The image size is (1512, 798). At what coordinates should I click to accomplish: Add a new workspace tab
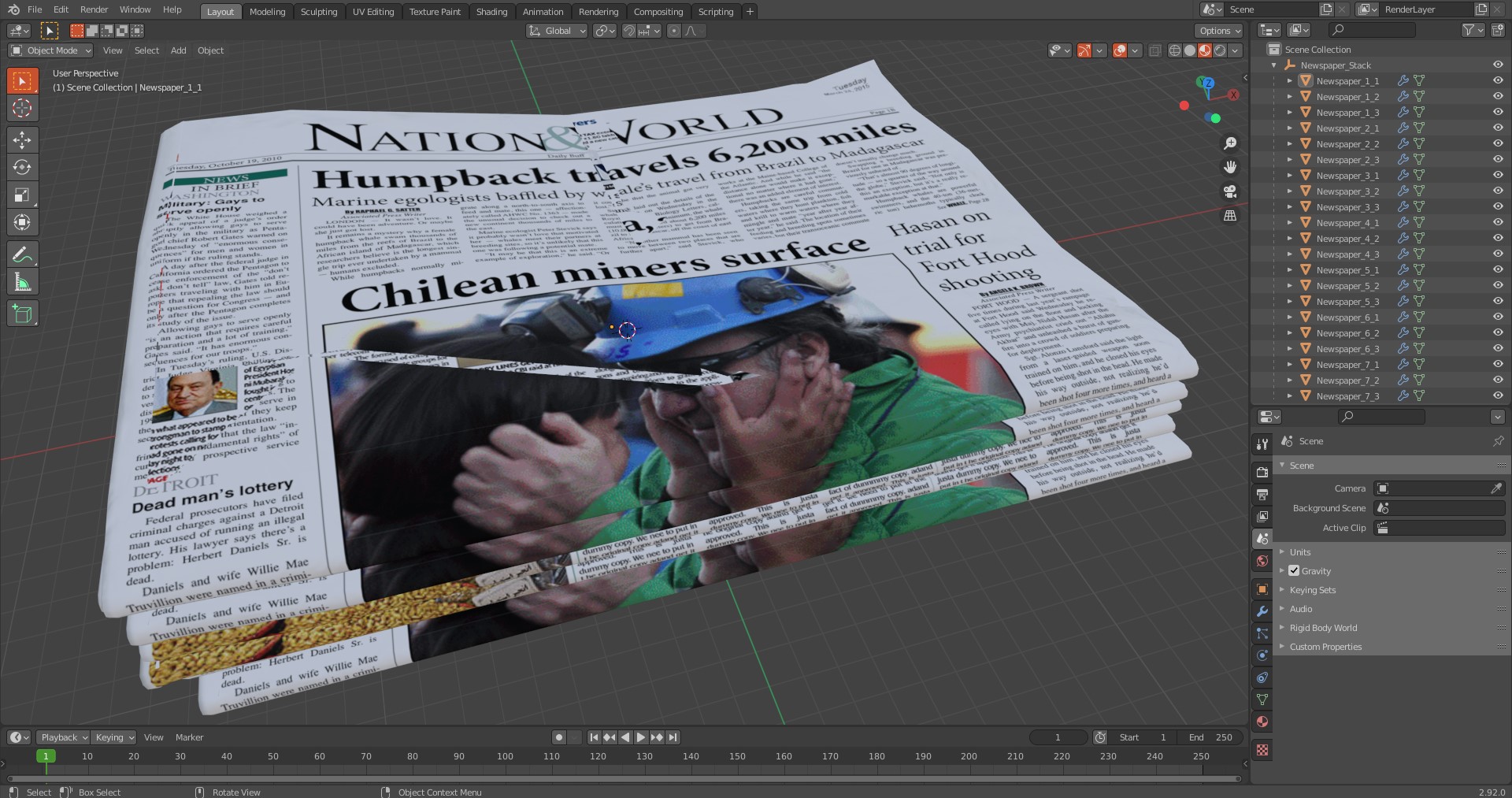point(750,12)
